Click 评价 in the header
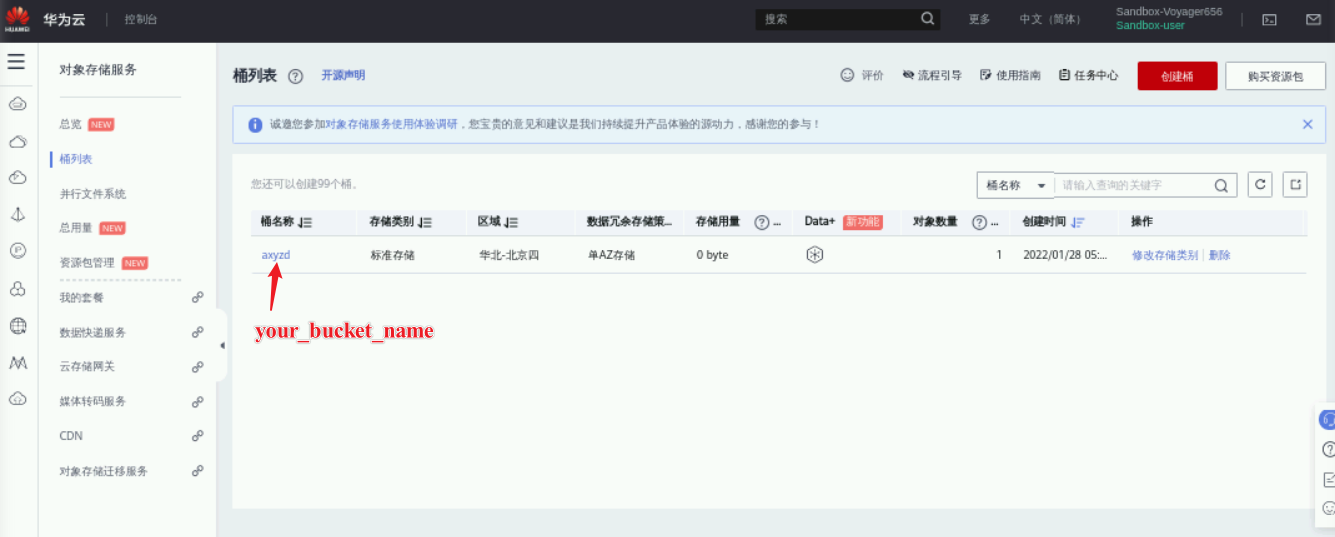 [x=862, y=76]
